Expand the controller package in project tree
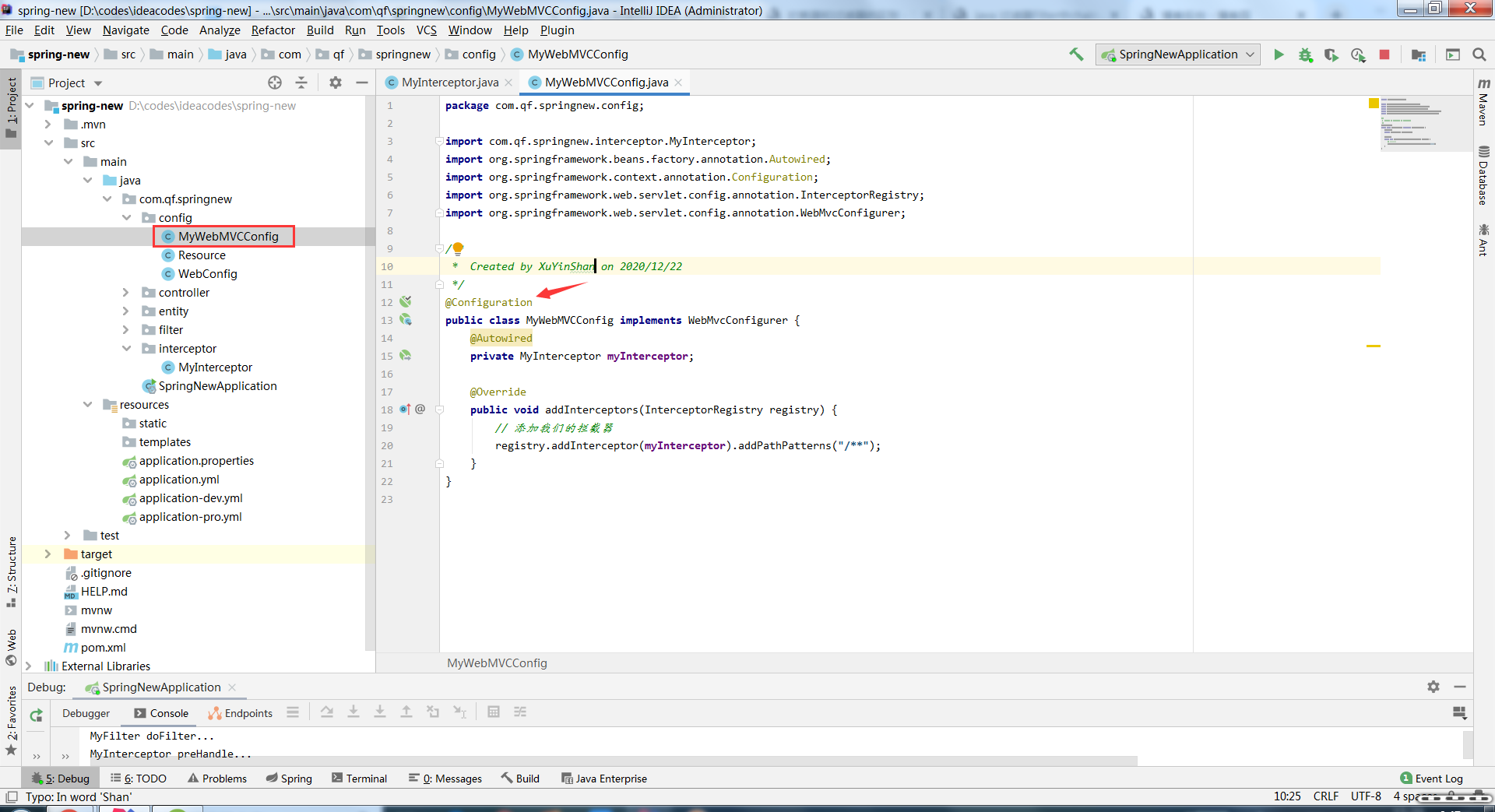Viewport: 1495px width, 812px height. (126, 293)
